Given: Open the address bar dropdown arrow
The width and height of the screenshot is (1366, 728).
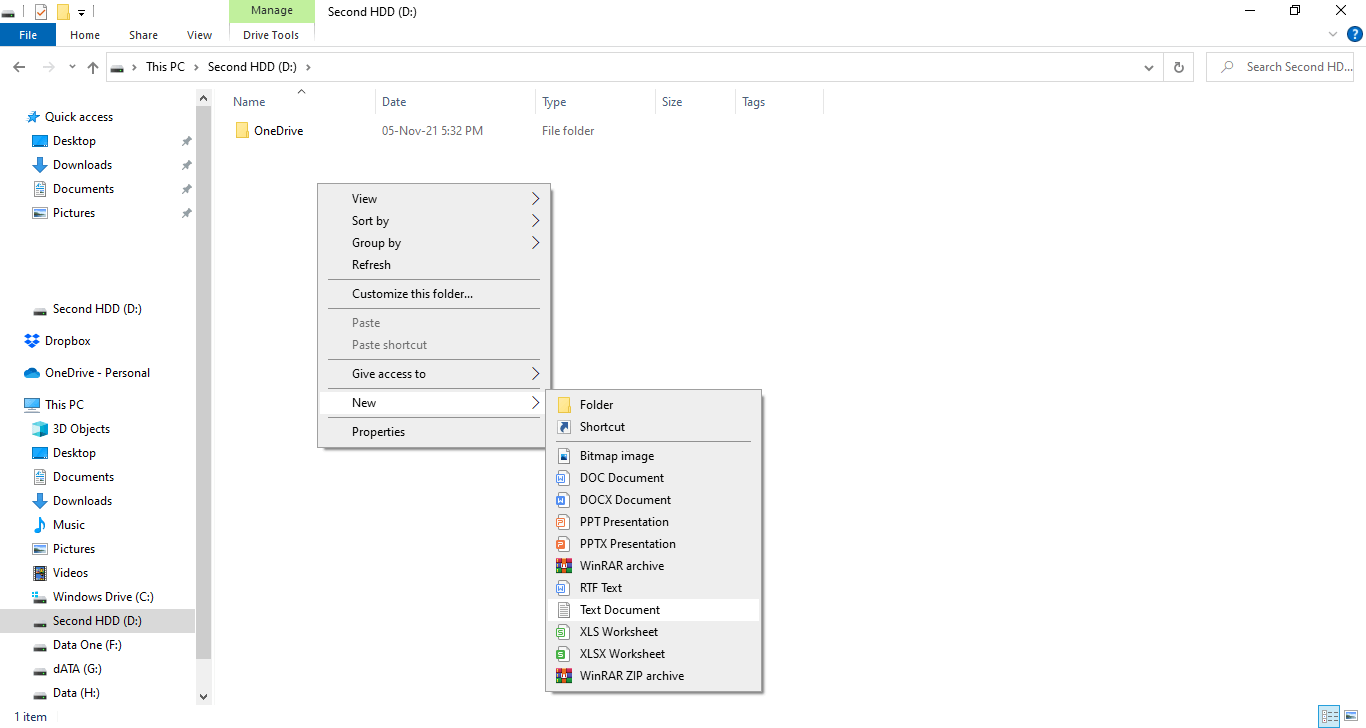Looking at the screenshot, I should tap(1148, 66).
